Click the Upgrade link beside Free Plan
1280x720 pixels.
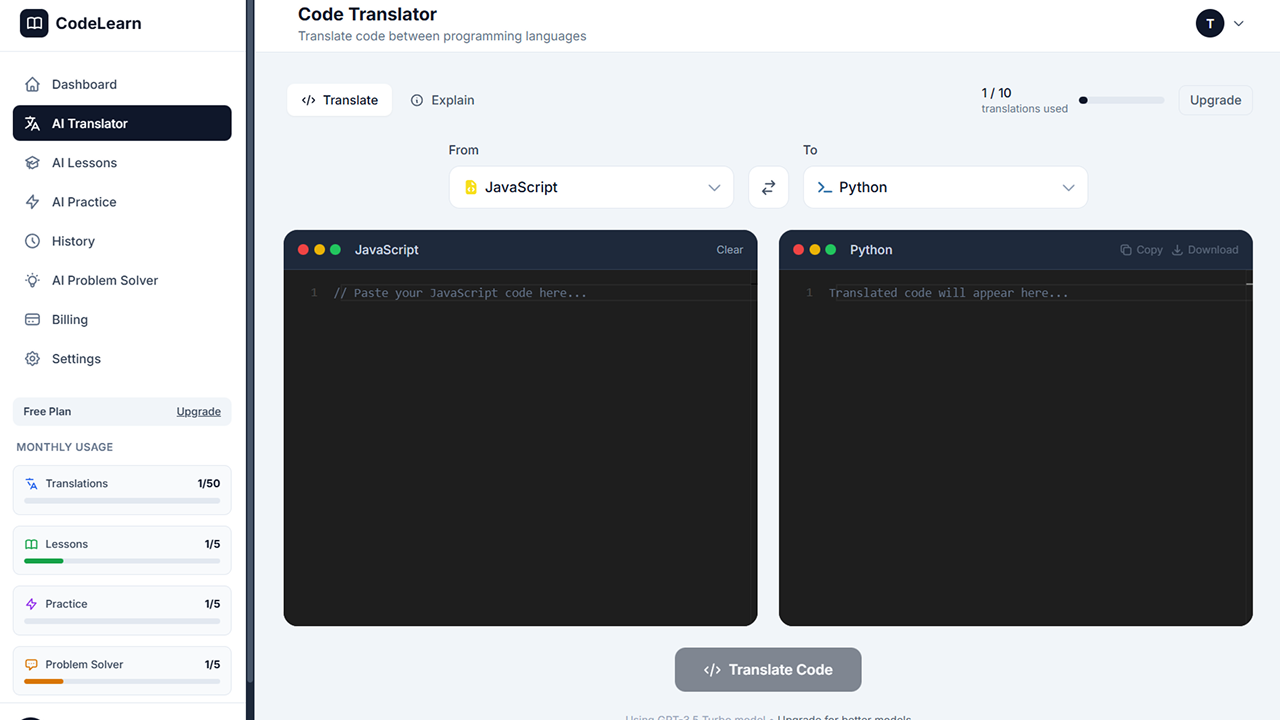coord(199,412)
